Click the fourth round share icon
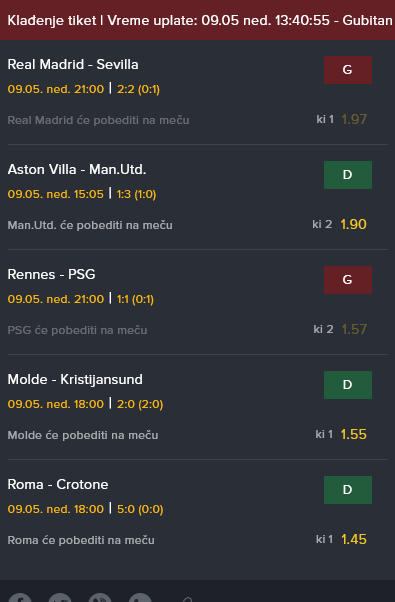Screen dimensions: 395x602 click(x=140, y=598)
